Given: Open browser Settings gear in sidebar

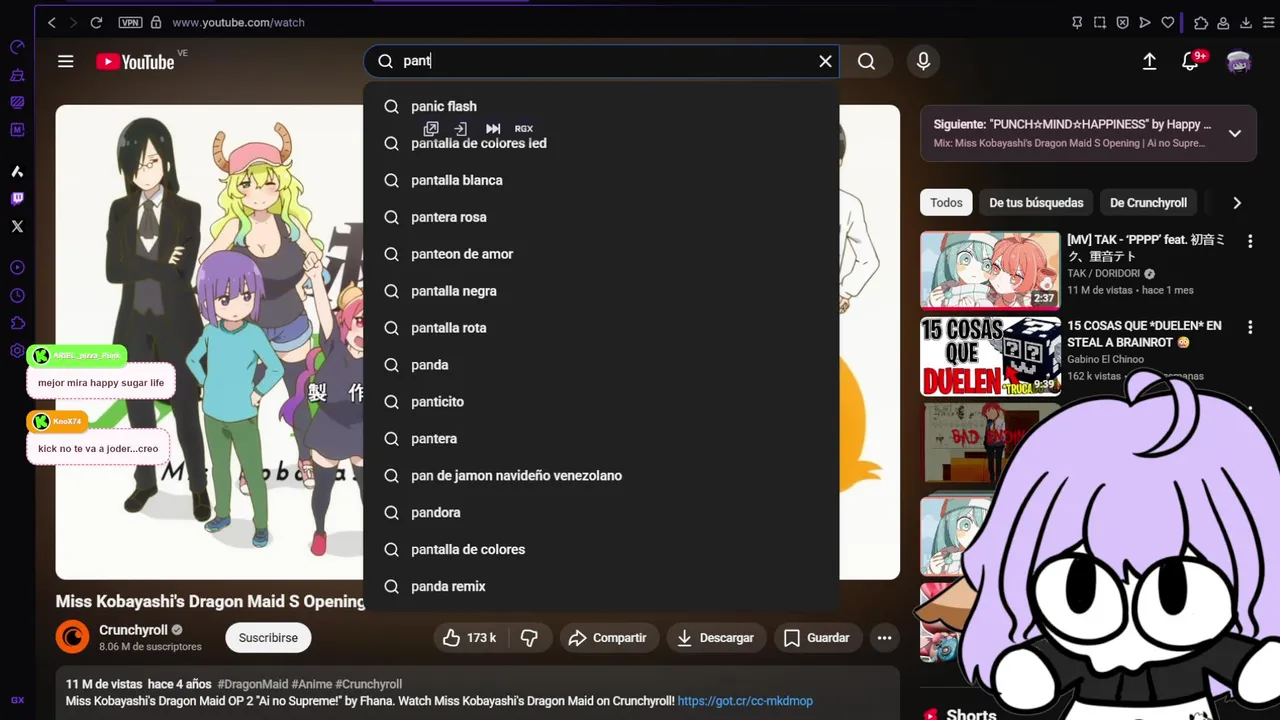Looking at the screenshot, I should click(17, 351).
